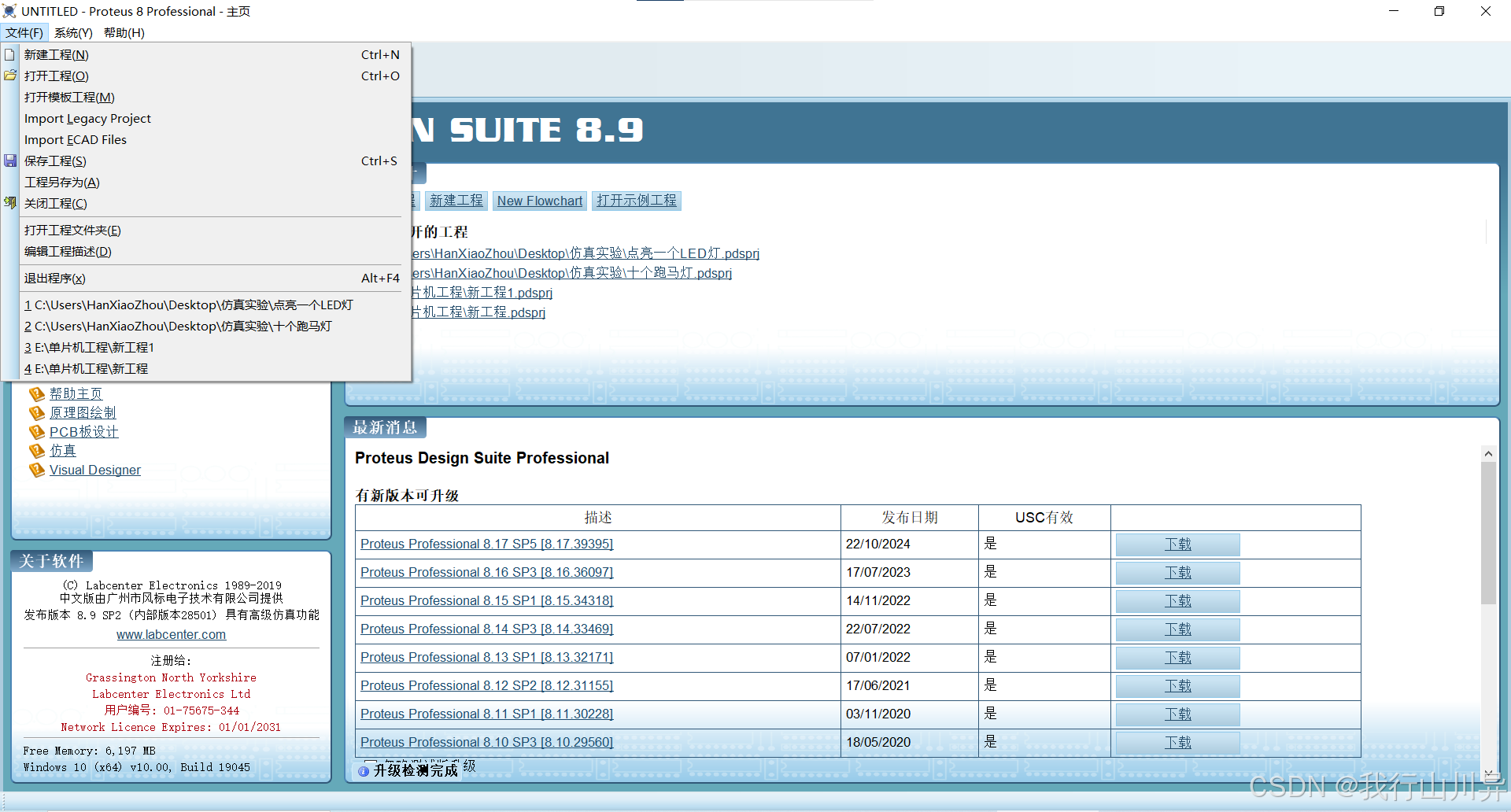
Task: Click the news panel vertical scrollbar thumb
Action: (1488, 533)
